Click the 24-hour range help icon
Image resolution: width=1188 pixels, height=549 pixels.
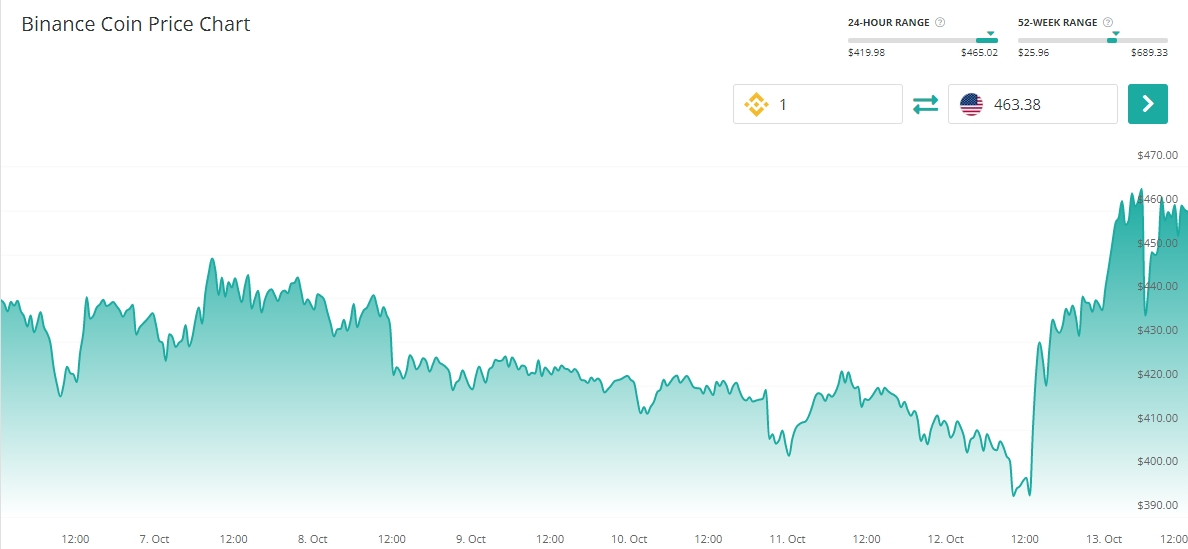click(940, 22)
